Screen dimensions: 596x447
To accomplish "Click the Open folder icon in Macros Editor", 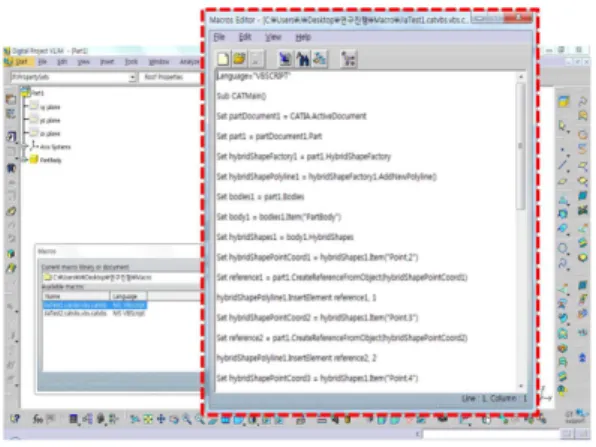I will (239, 59).
